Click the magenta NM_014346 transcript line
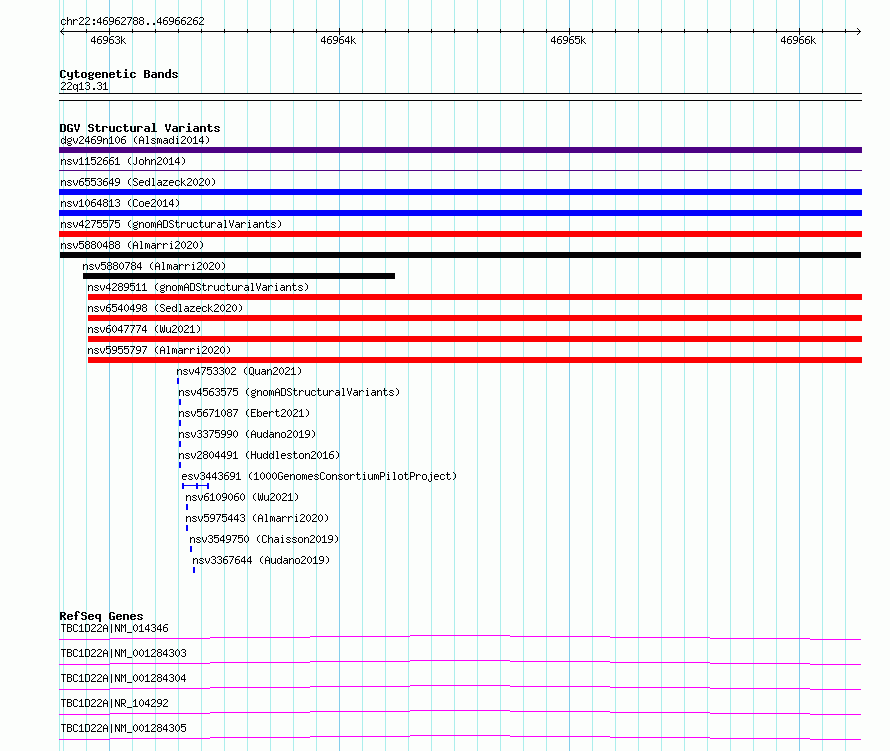 coord(460,637)
